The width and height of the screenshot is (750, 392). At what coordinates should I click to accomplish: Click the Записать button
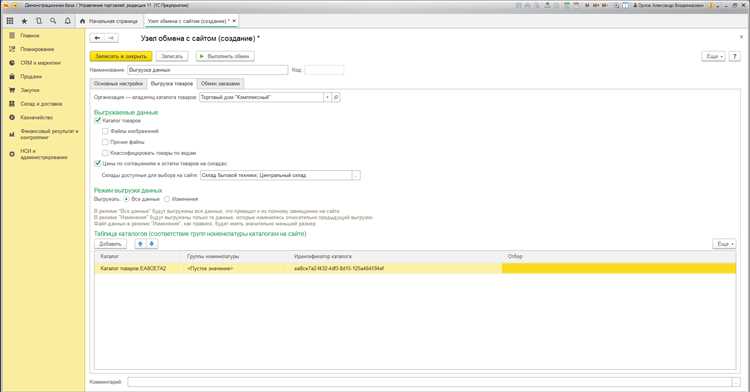[172, 56]
